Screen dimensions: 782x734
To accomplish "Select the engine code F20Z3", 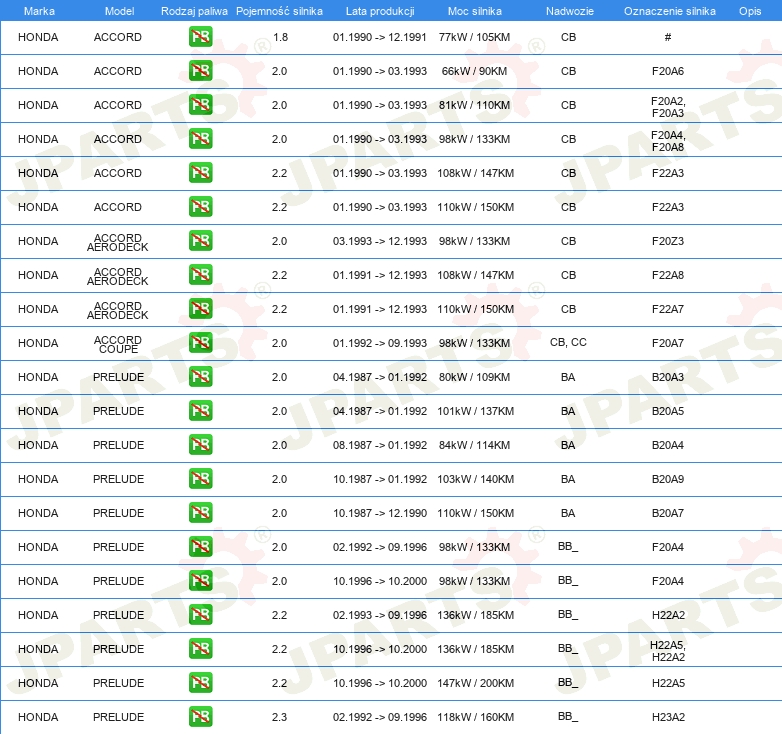I will coord(668,241).
